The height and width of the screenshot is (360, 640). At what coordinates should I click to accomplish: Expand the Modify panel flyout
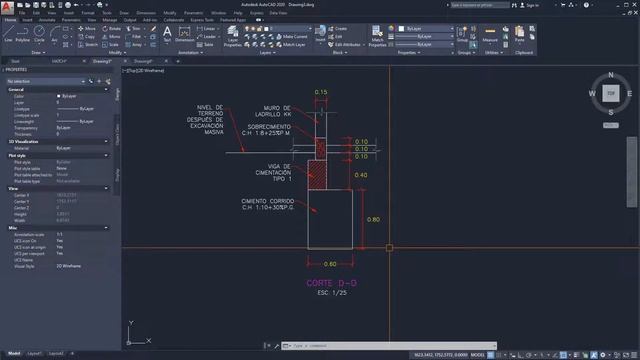tap(117, 53)
